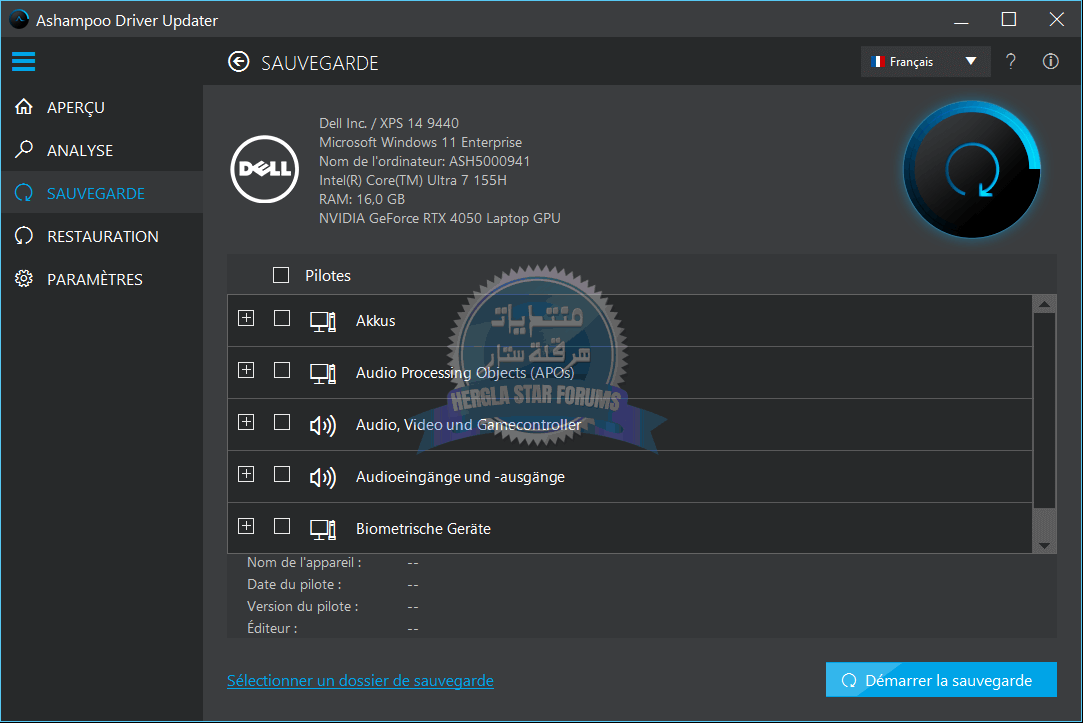The image size is (1083, 723).
Task: Expand the Audio, Video und Gamecontroller group
Action: [x=246, y=422]
